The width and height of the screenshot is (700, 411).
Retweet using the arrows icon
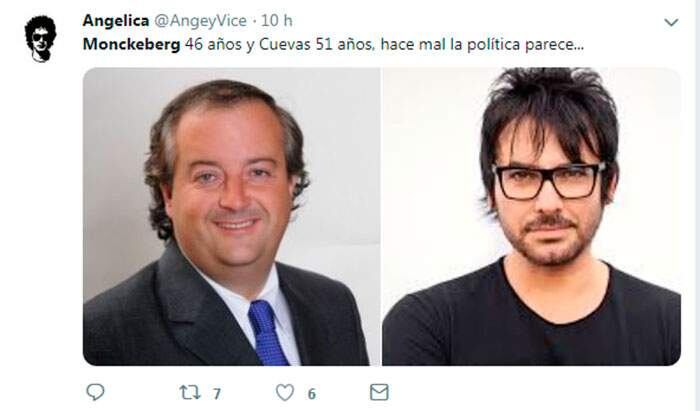190,393
